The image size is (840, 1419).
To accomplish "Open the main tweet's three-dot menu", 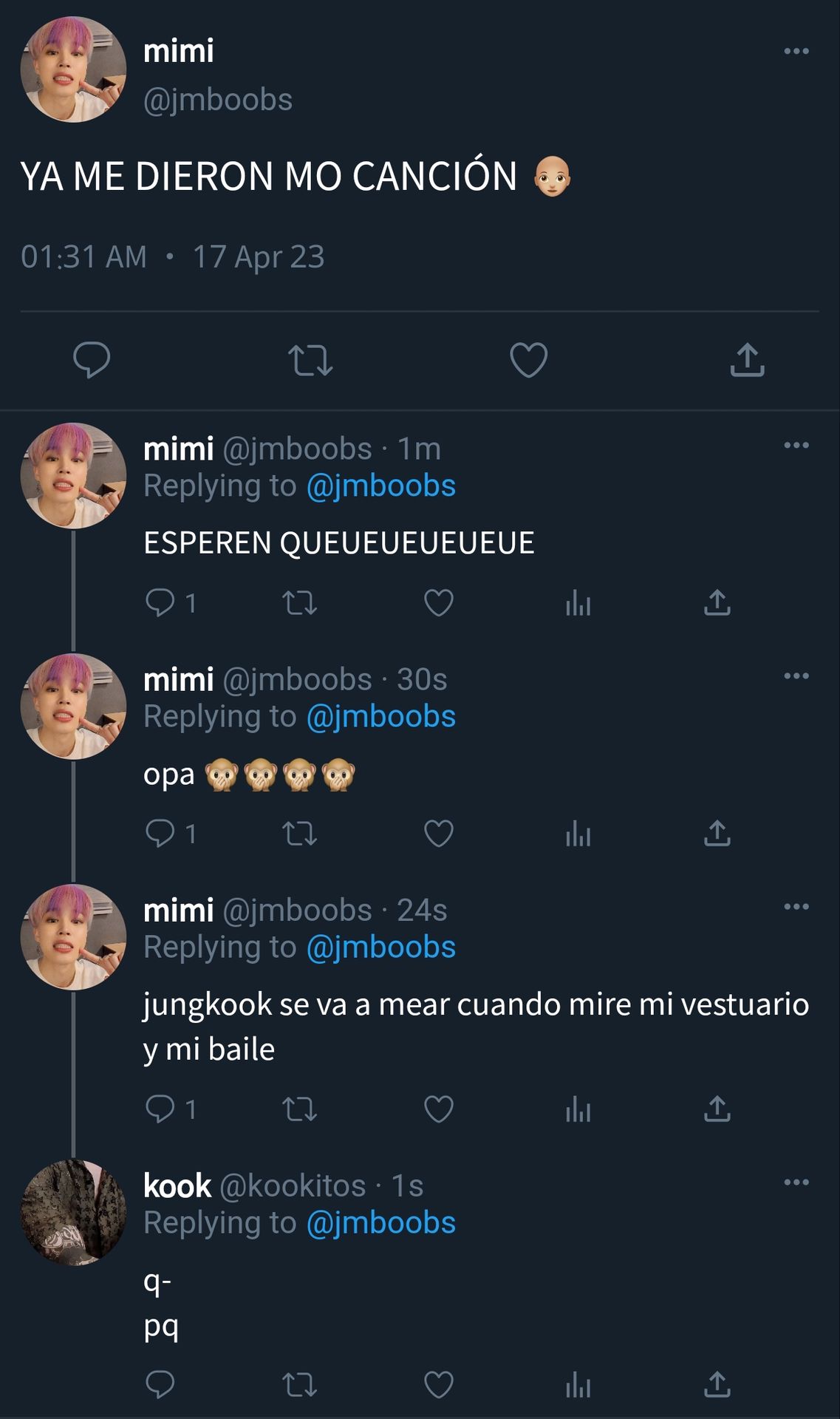I will tap(796, 51).
